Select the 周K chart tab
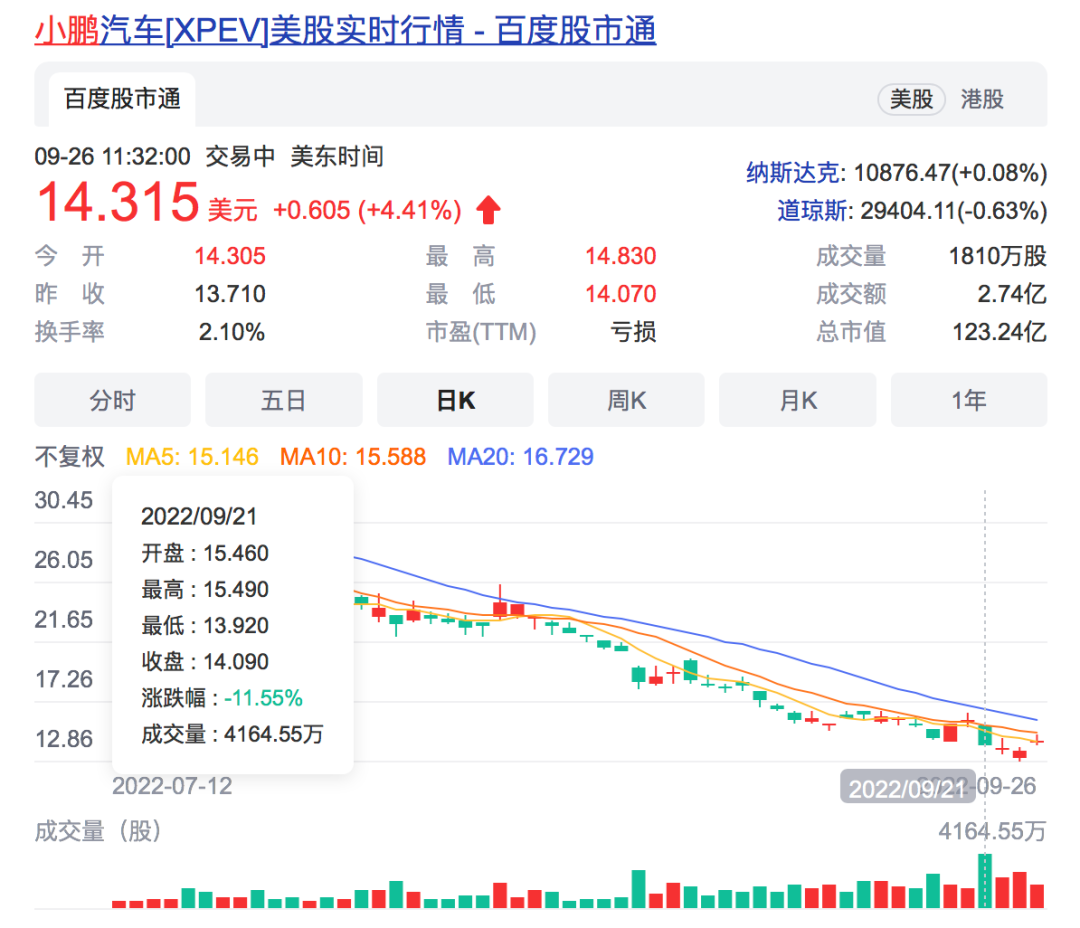The height and width of the screenshot is (928, 1080). (x=626, y=400)
